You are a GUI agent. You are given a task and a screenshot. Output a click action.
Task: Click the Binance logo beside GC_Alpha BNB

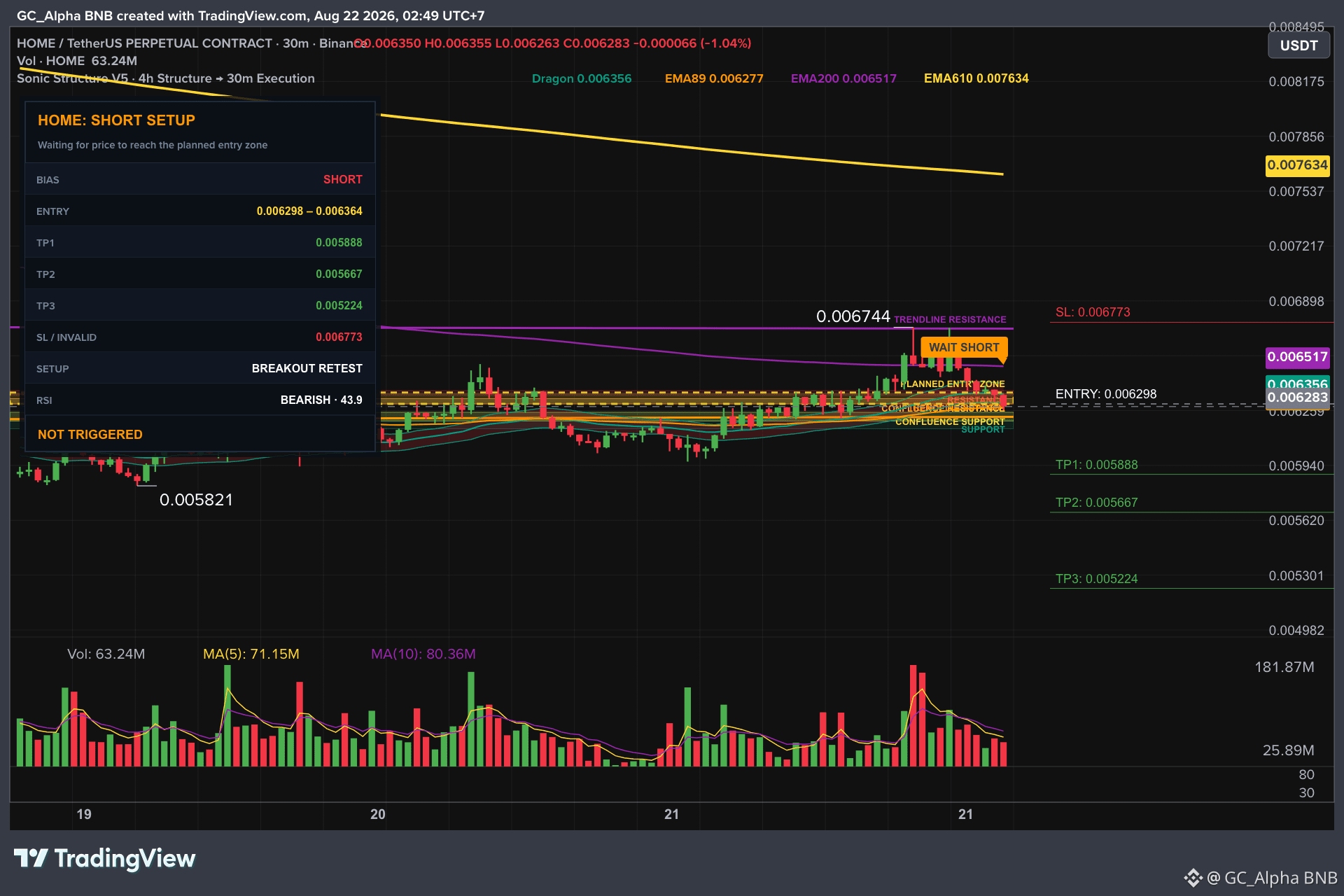tap(1193, 878)
